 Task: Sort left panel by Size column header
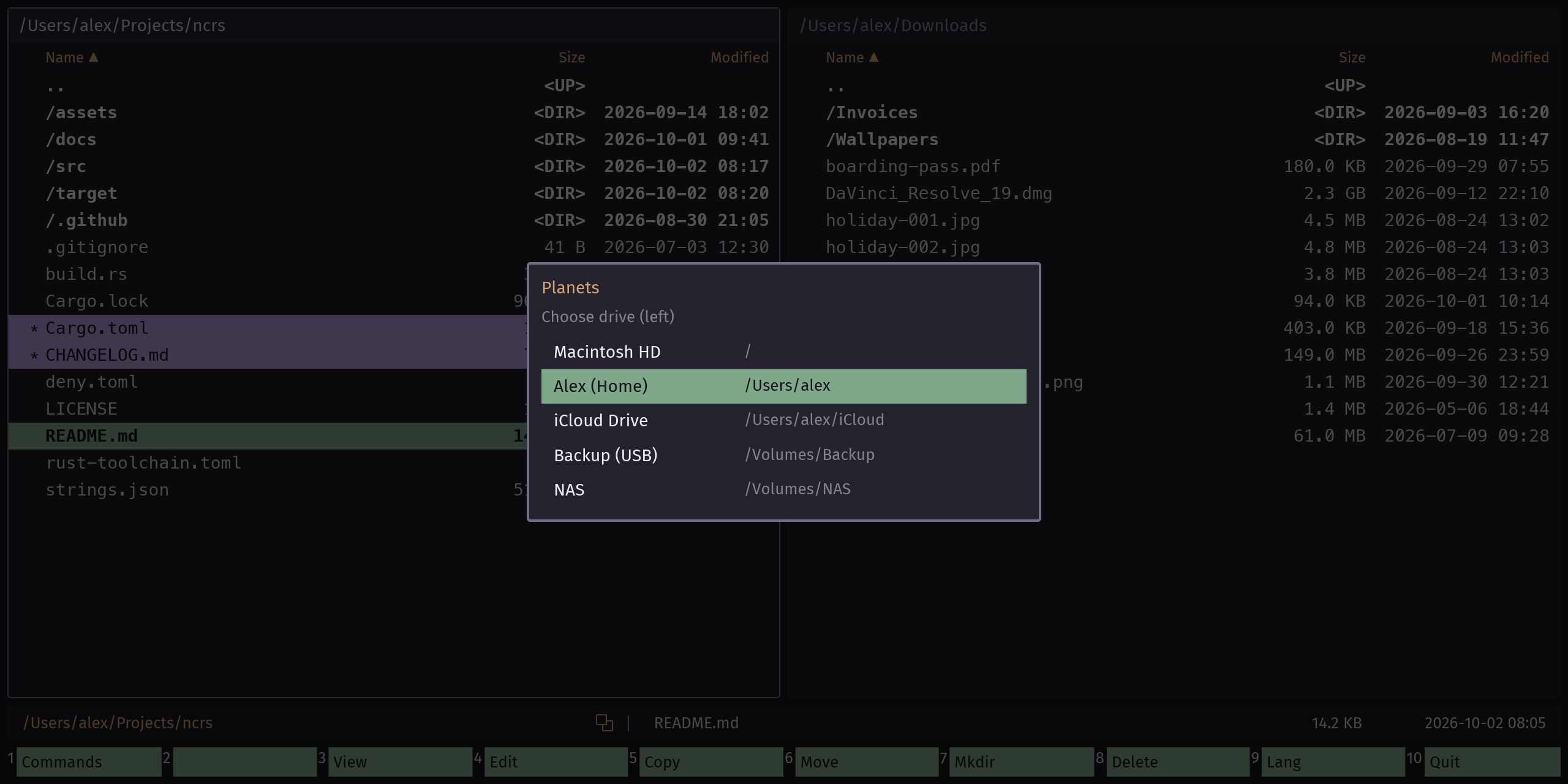(x=571, y=58)
